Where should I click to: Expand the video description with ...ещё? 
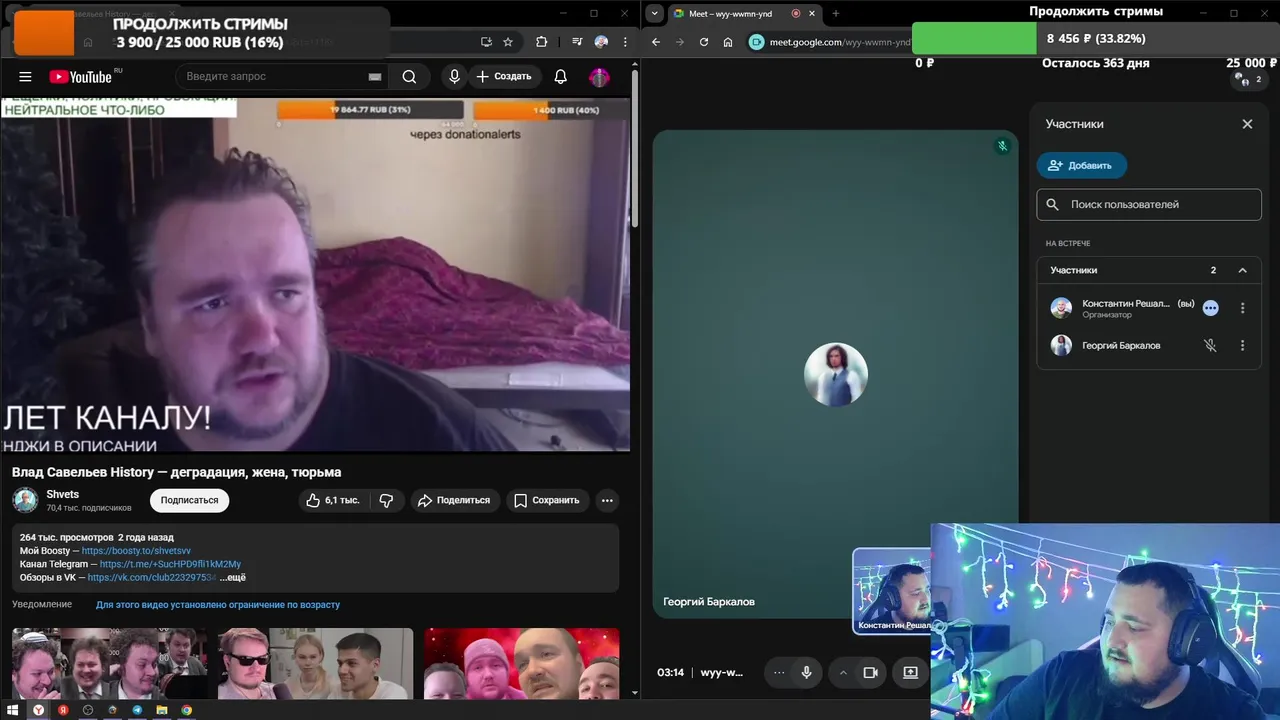(232, 577)
